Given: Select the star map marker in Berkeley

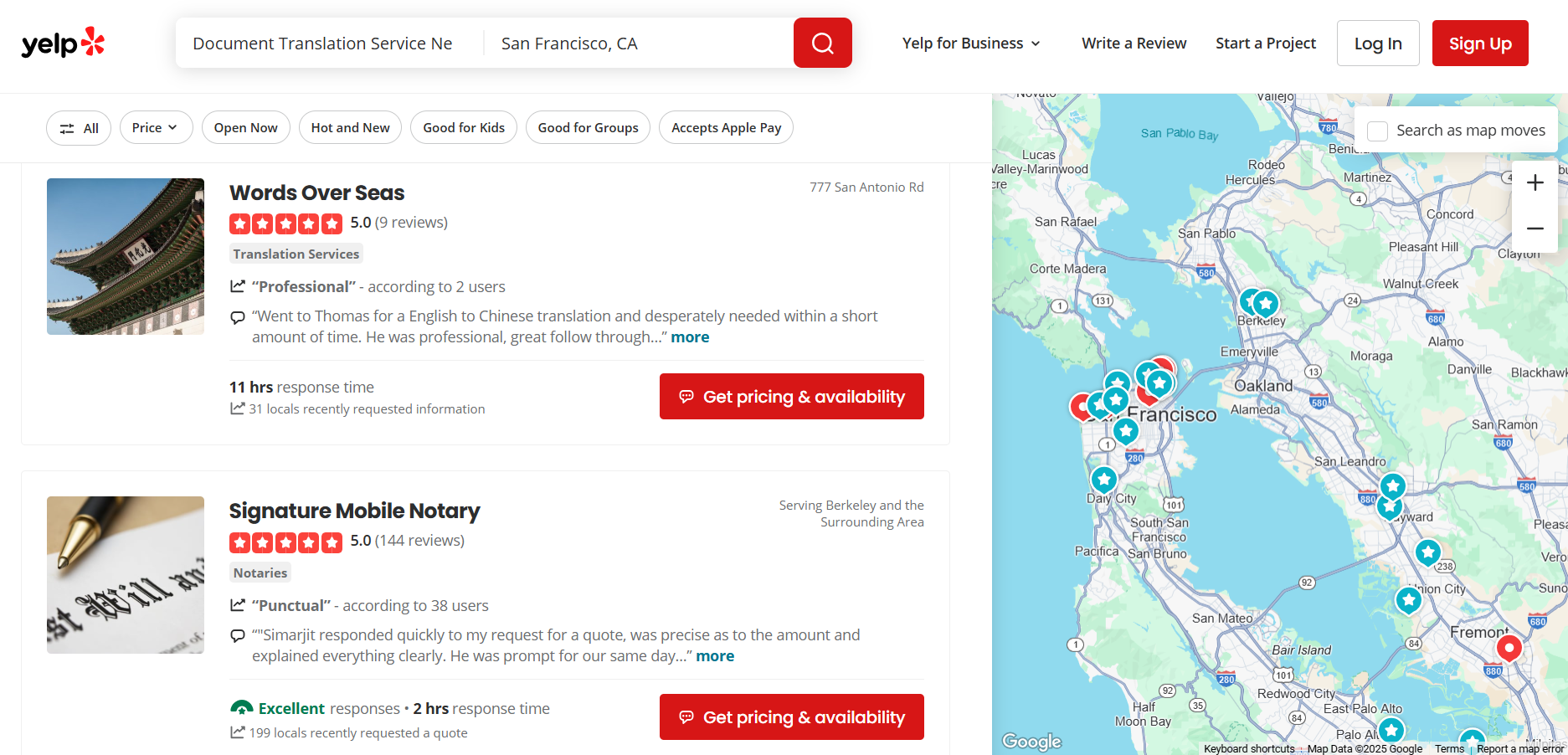Looking at the screenshot, I should (x=1265, y=303).
